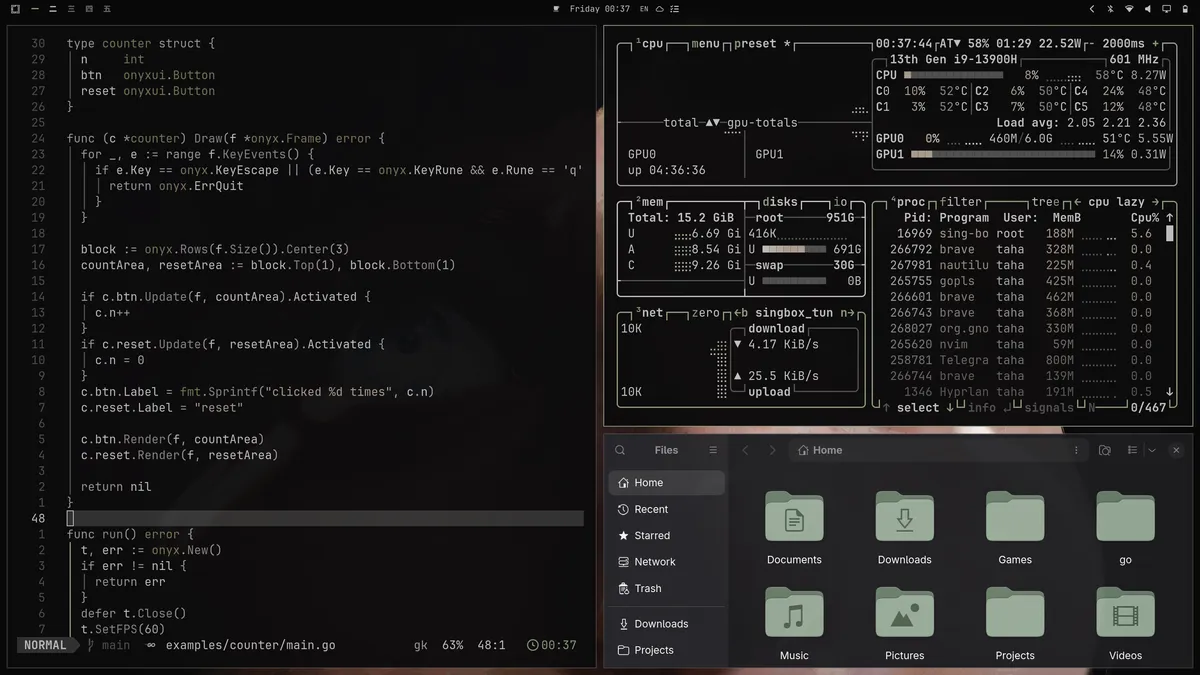Screen dimensions: 1200x675
Task: Switch to previous sort column arrow in btop
Action: click(x=1079, y=202)
